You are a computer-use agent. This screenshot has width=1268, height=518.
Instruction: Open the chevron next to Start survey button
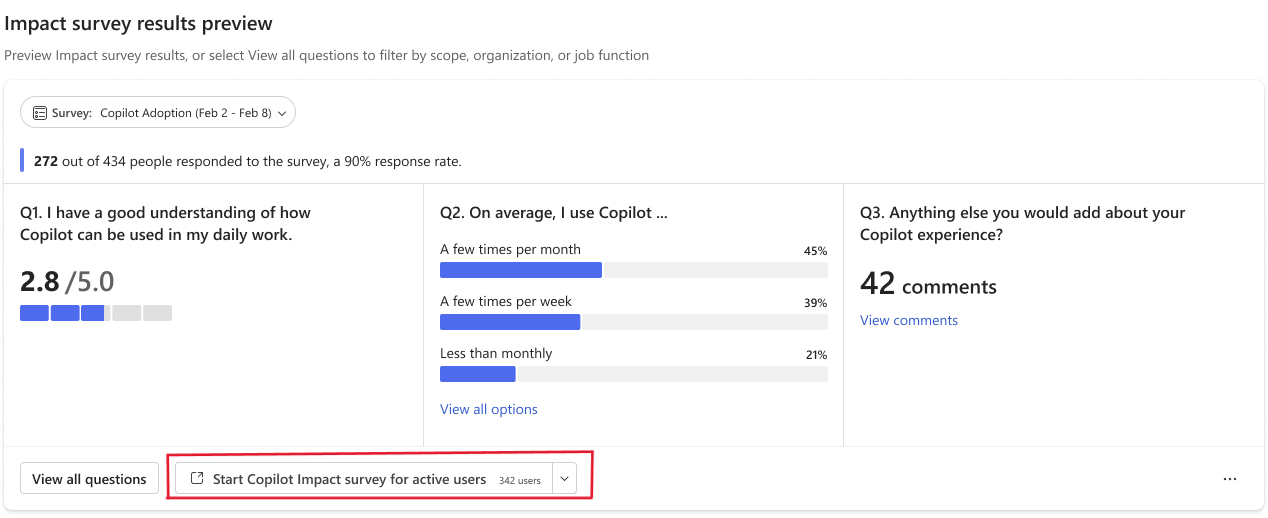pos(564,479)
